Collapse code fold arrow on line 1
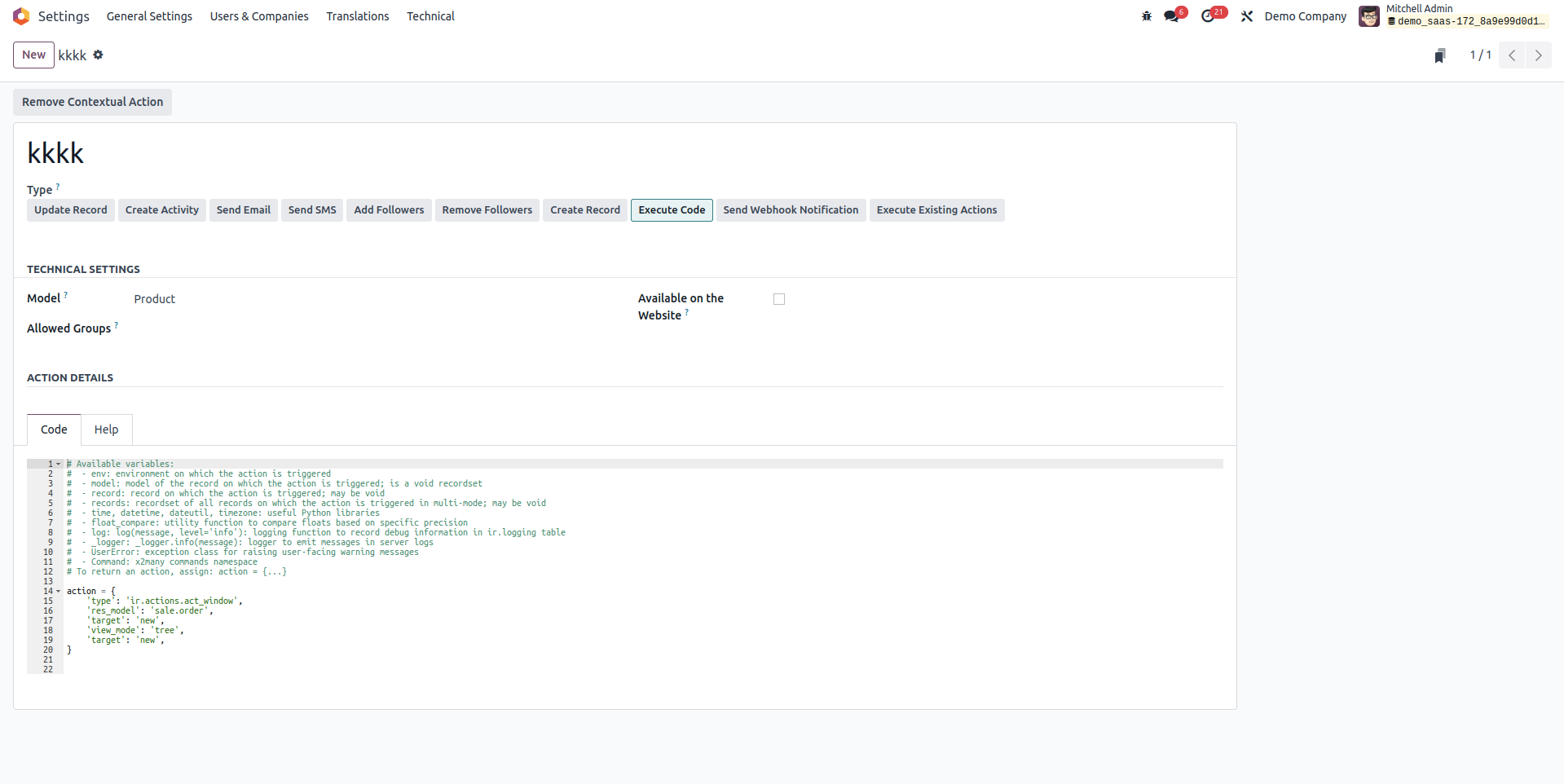Viewport: 1564px width, 784px height. (x=59, y=464)
